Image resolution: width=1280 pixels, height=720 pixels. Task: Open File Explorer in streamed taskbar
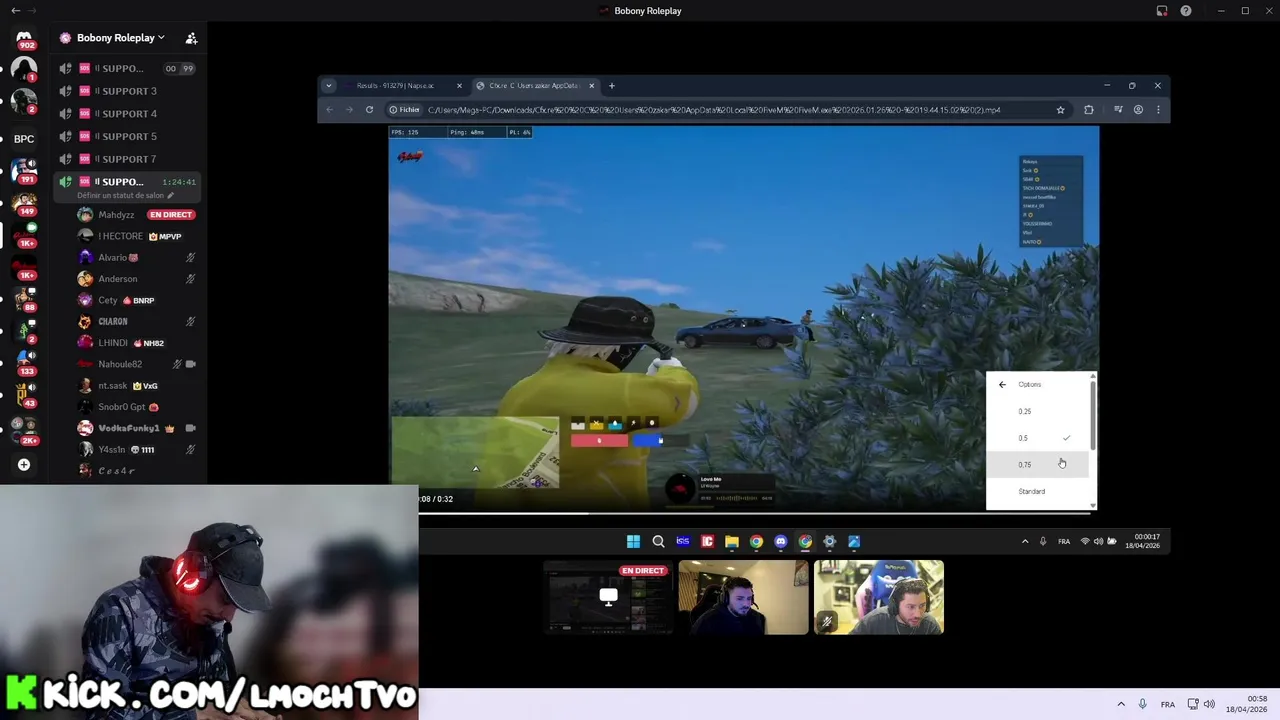pyautogui.click(x=732, y=542)
